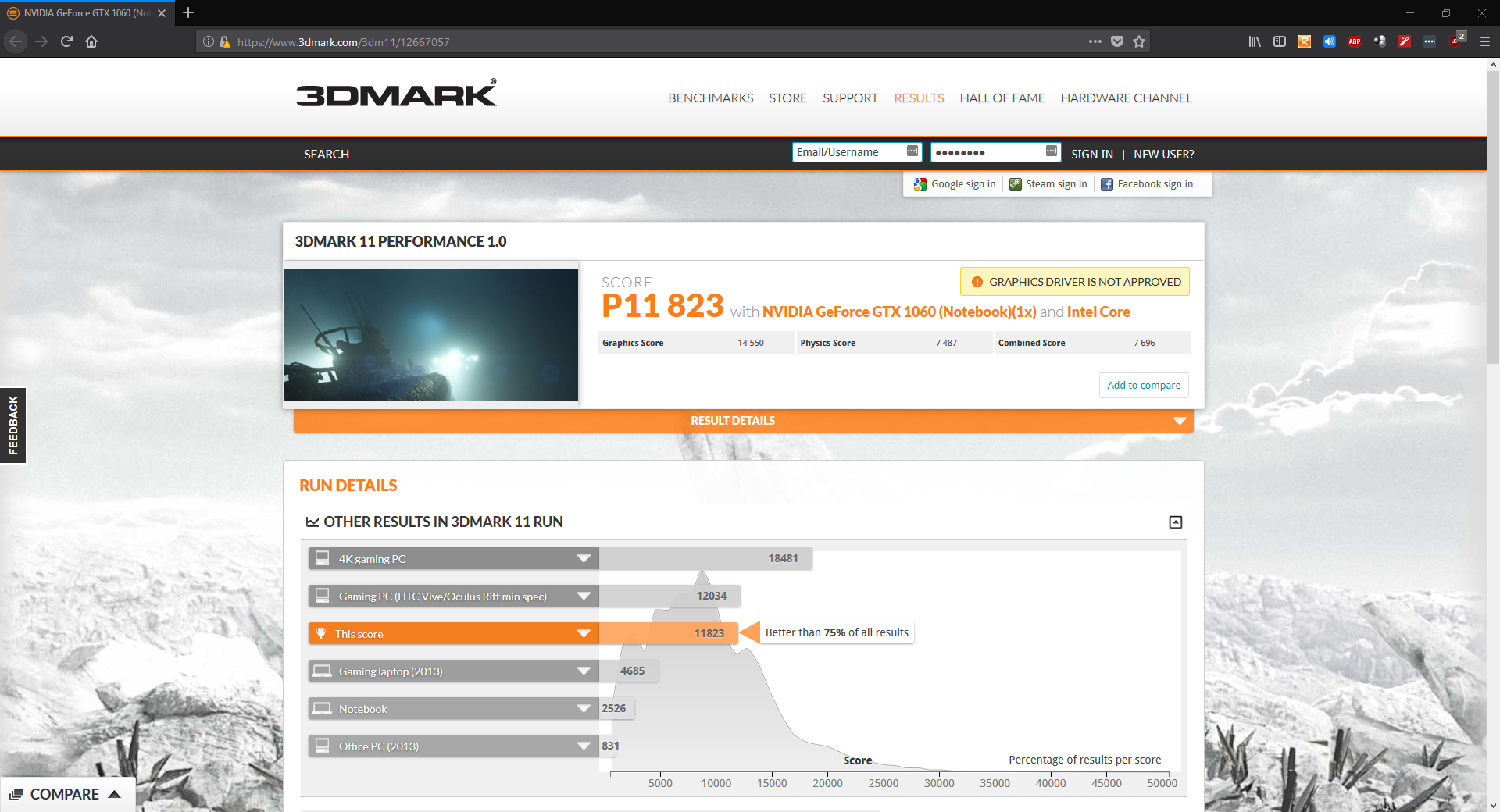Click the Adblock Plus extension icon
This screenshot has width=1500, height=812.
tap(1355, 41)
